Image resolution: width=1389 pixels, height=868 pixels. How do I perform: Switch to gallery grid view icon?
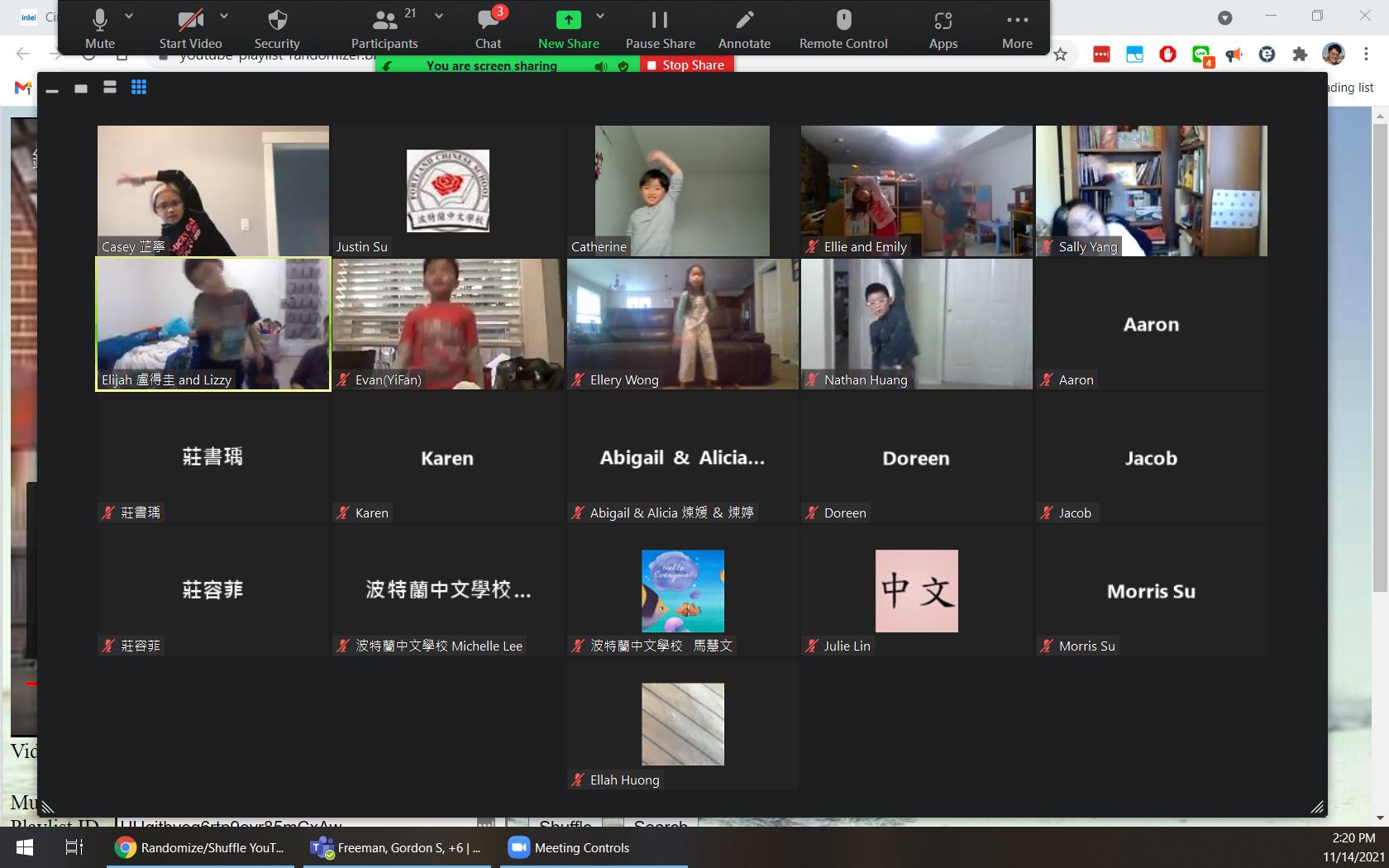(x=139, y=88)
